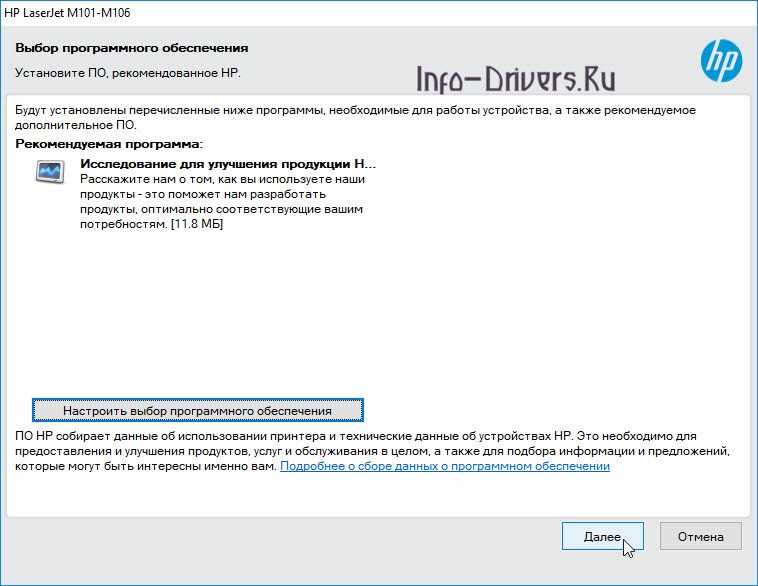758x586 pixels.
Task: Click the '[11.8 МБ]' program size text
Action: point(196,225)
